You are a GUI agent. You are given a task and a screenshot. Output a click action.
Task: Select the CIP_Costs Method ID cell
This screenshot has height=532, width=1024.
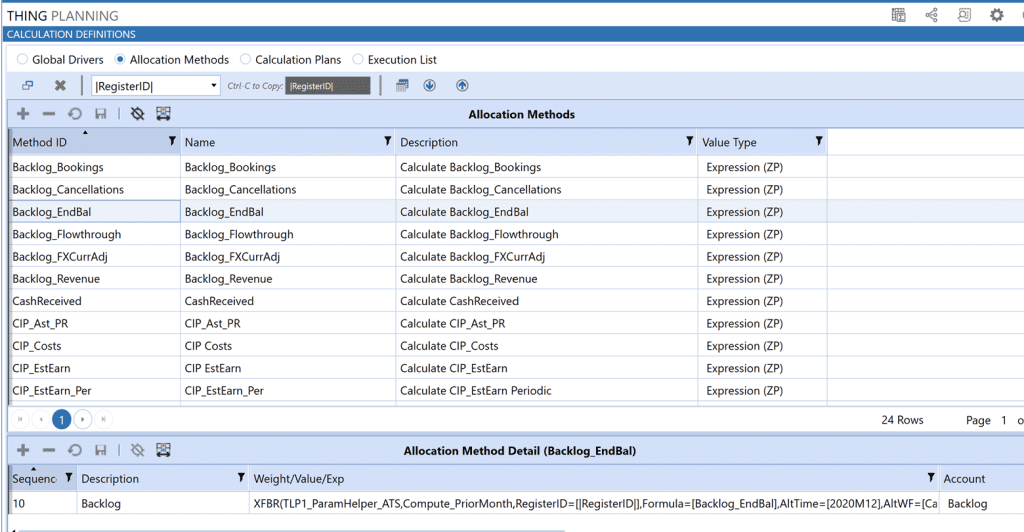95,345
